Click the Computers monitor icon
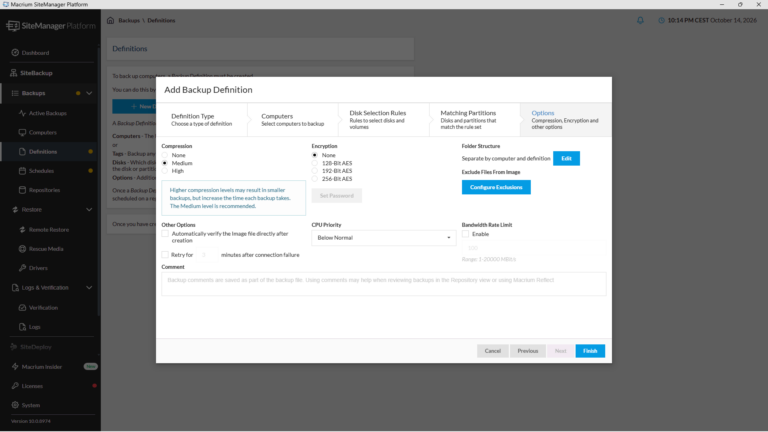Viewport: 768px width, 432px height. 22,132
